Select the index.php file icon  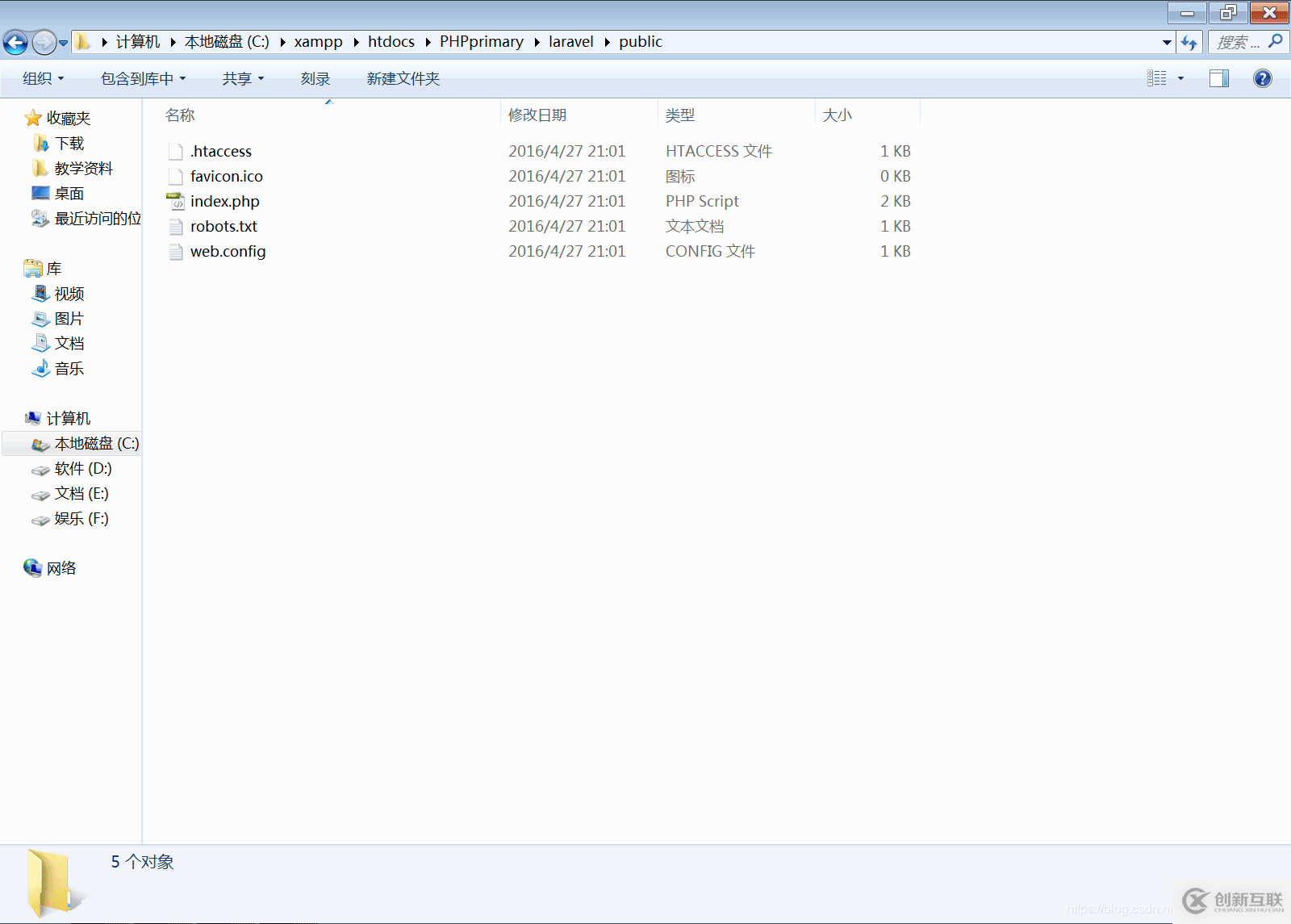(x=175, y=201)
